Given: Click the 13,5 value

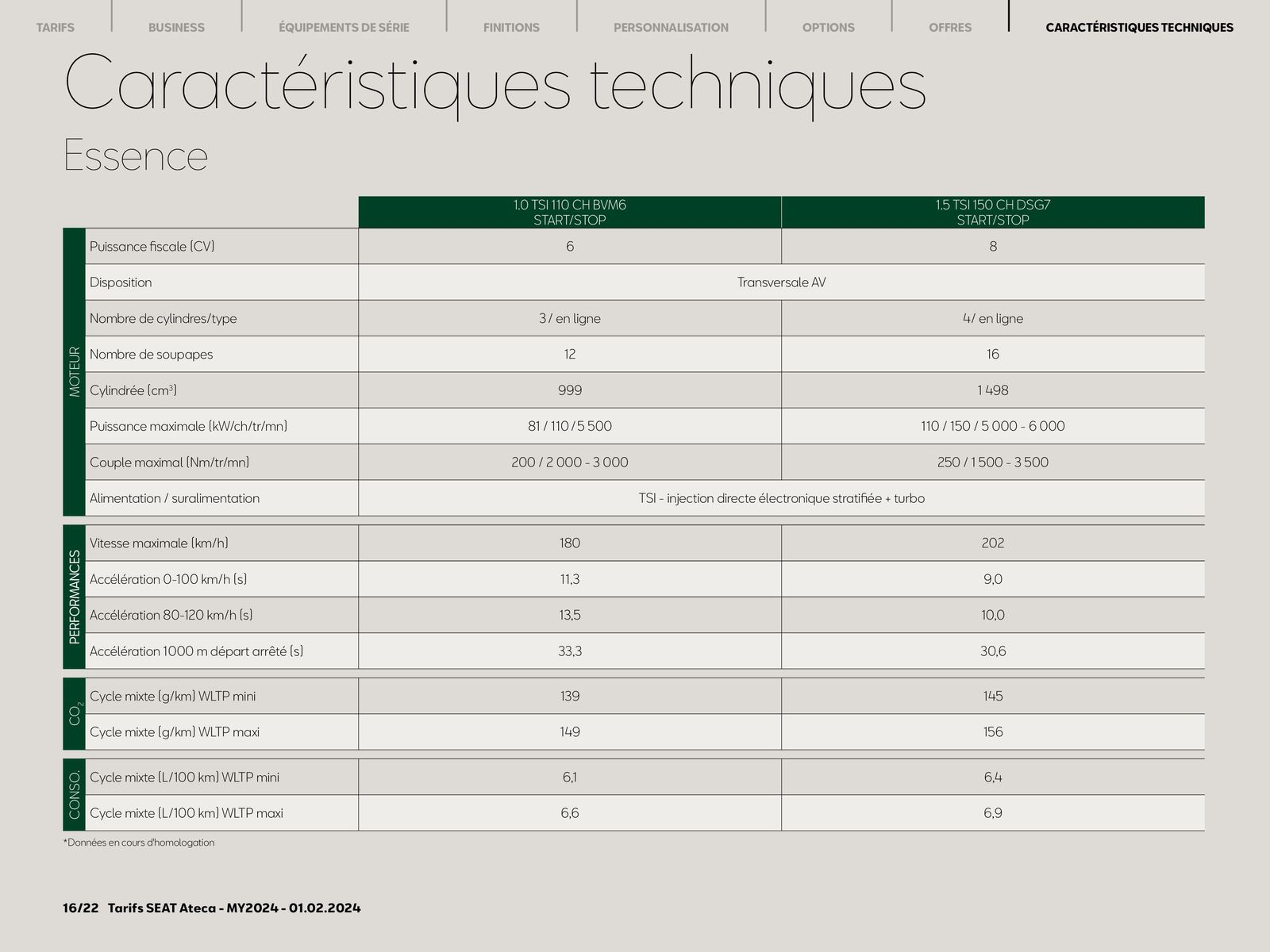Looking at the screenshot, I should (x=570, y=615).
